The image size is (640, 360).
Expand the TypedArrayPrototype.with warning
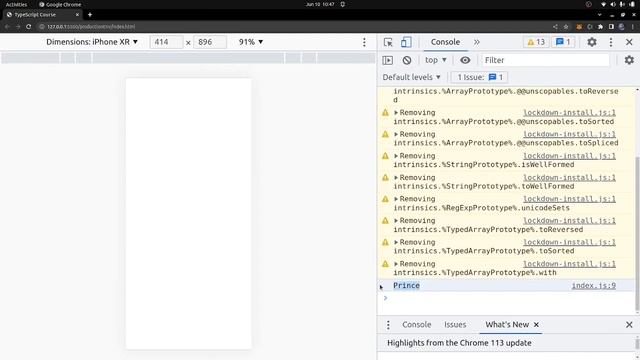396,264
